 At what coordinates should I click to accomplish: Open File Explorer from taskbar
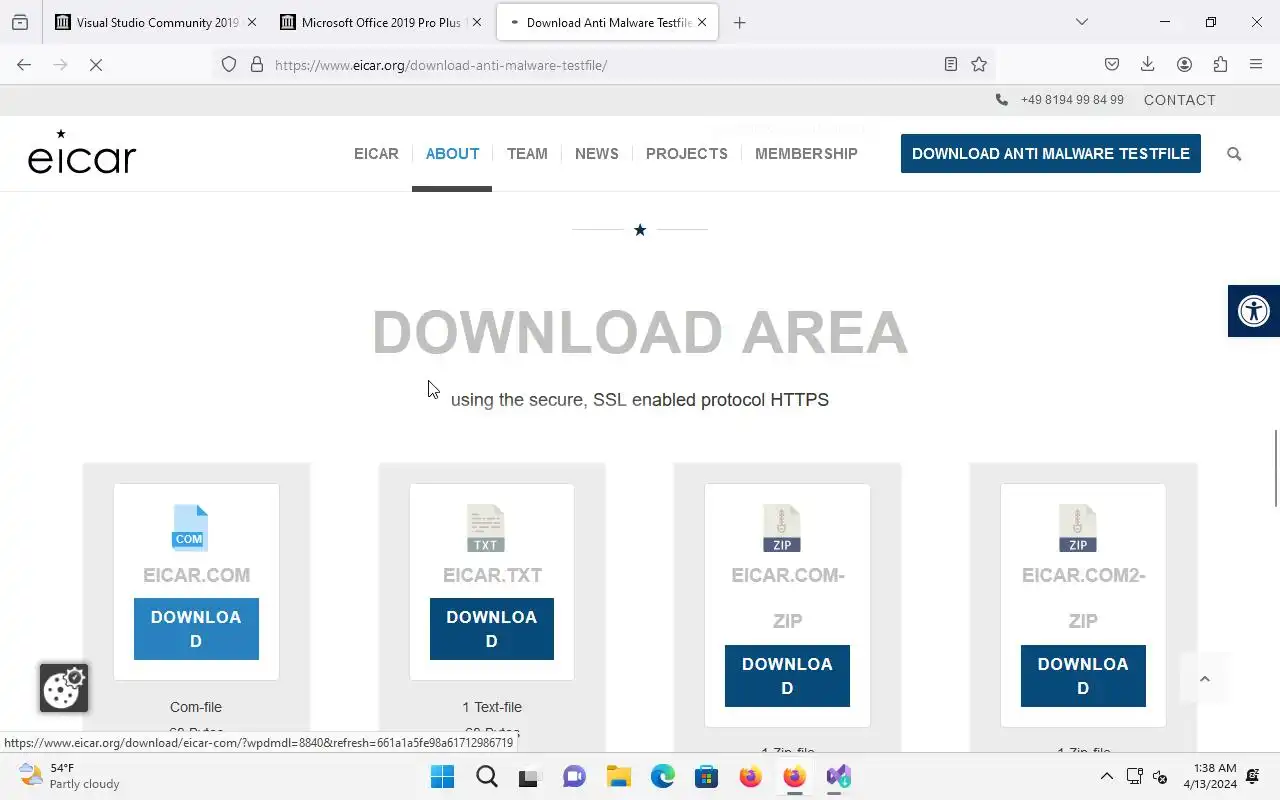point(618,777)
